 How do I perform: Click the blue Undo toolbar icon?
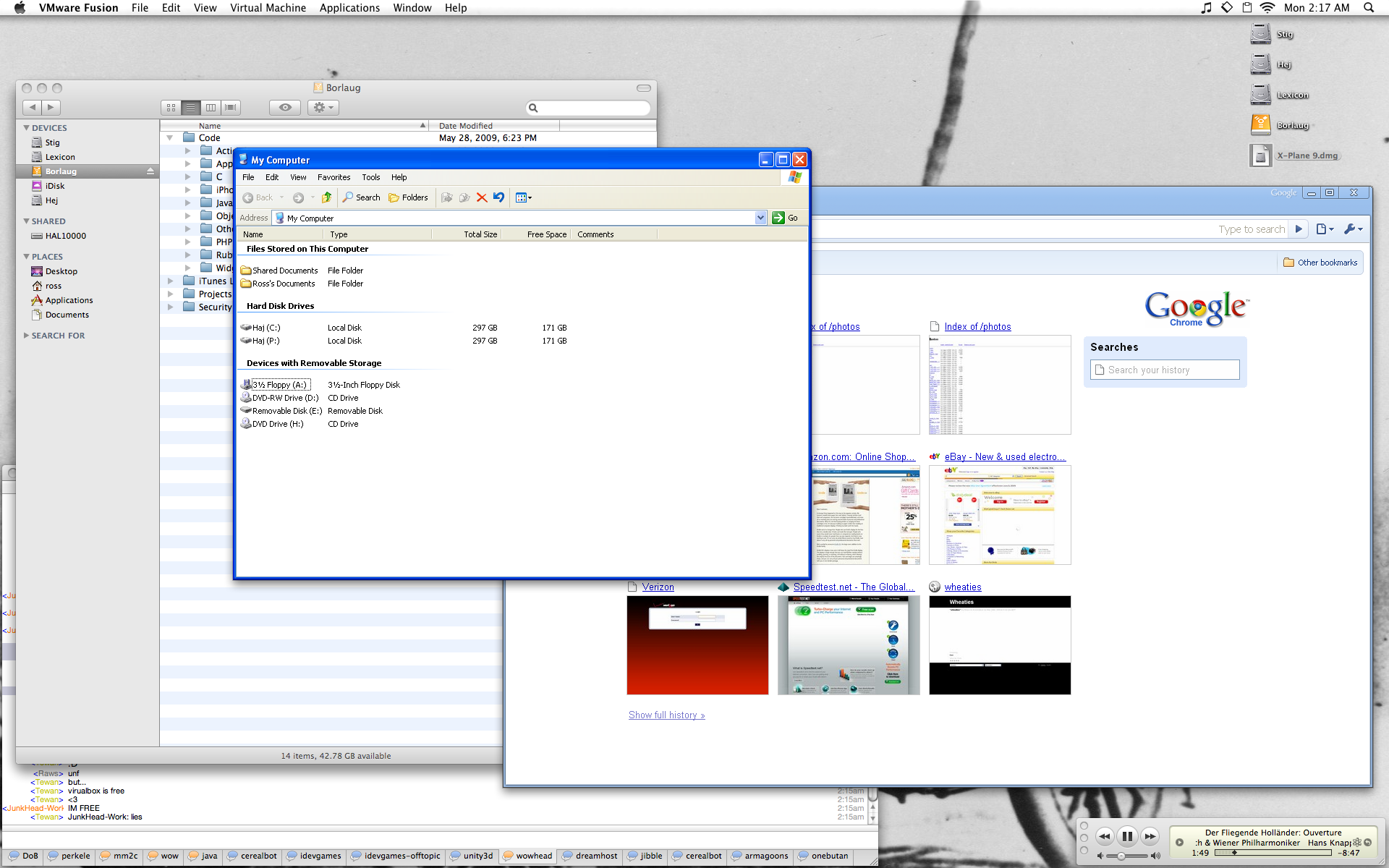tap(498, 197)
